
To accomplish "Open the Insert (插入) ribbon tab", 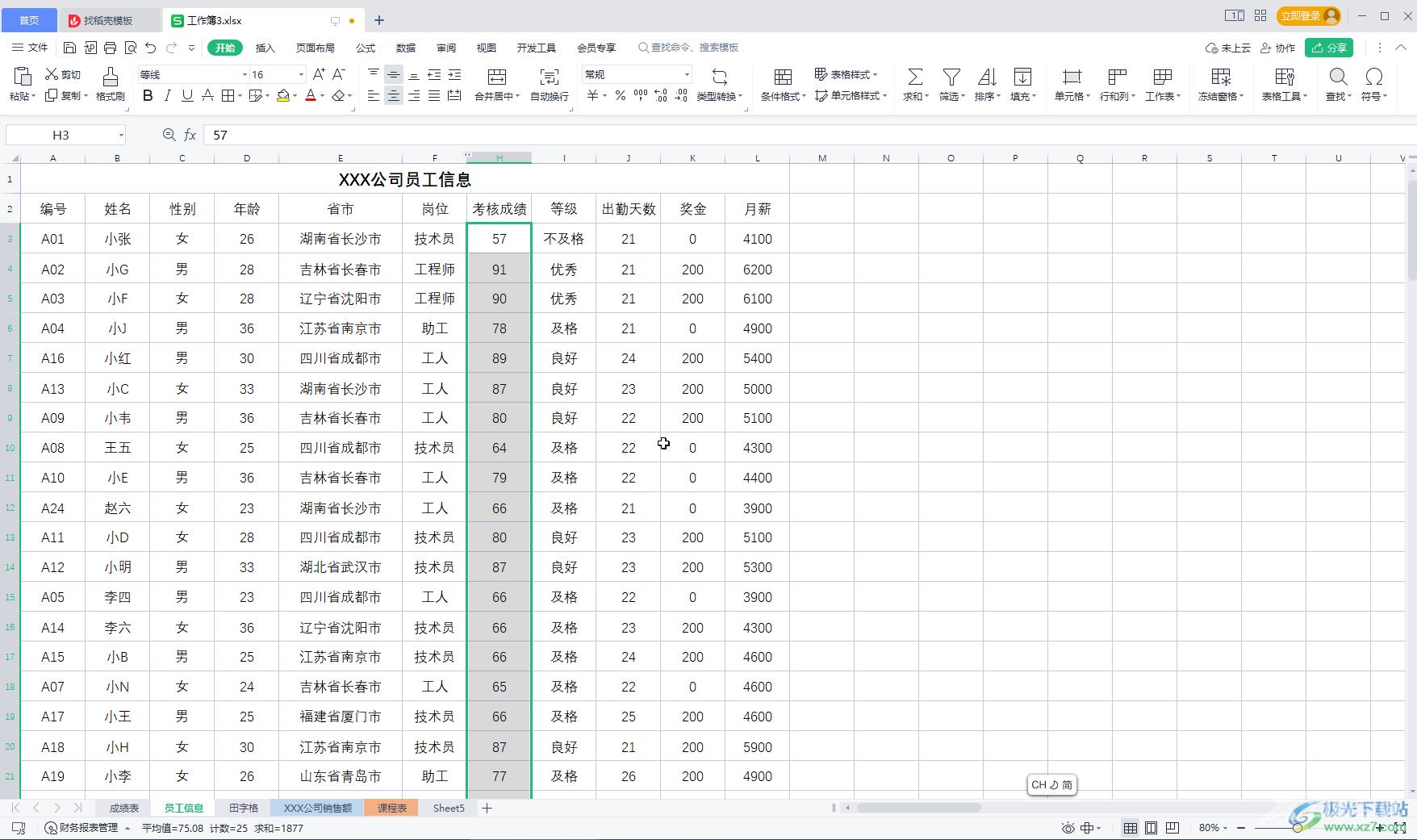I will tap(265, 48).
